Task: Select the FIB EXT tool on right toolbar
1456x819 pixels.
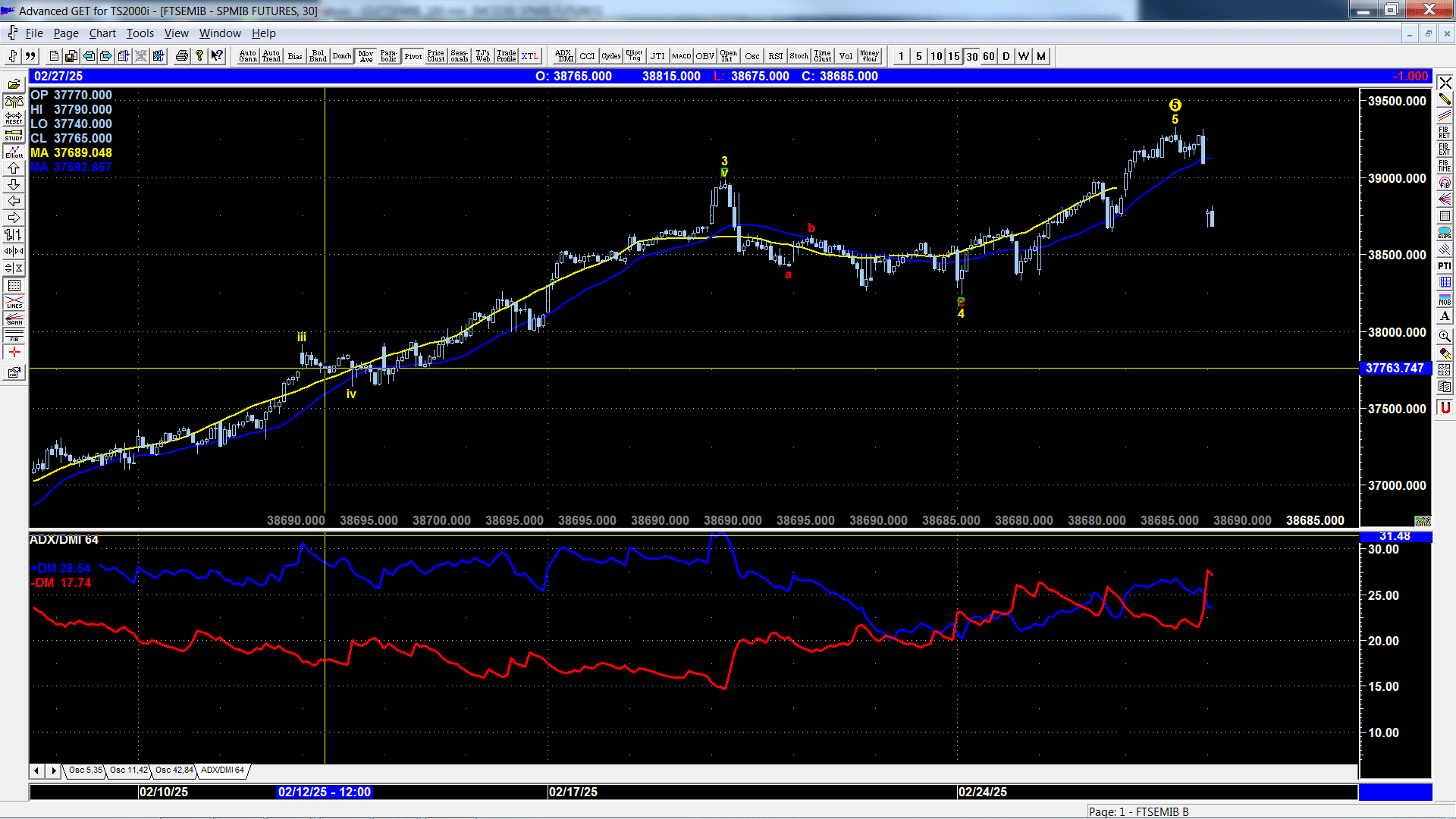Action: pyautogui.click(x=1445, y=149)
